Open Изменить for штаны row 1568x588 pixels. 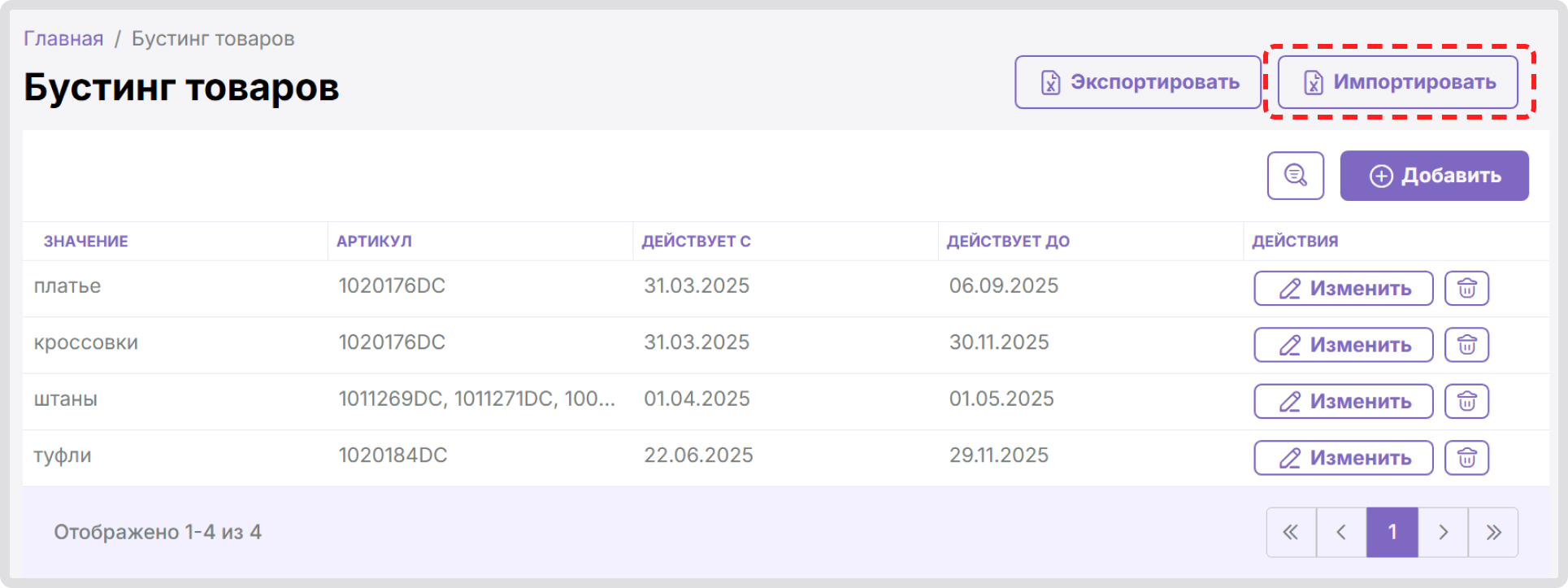click(1343, 402)
